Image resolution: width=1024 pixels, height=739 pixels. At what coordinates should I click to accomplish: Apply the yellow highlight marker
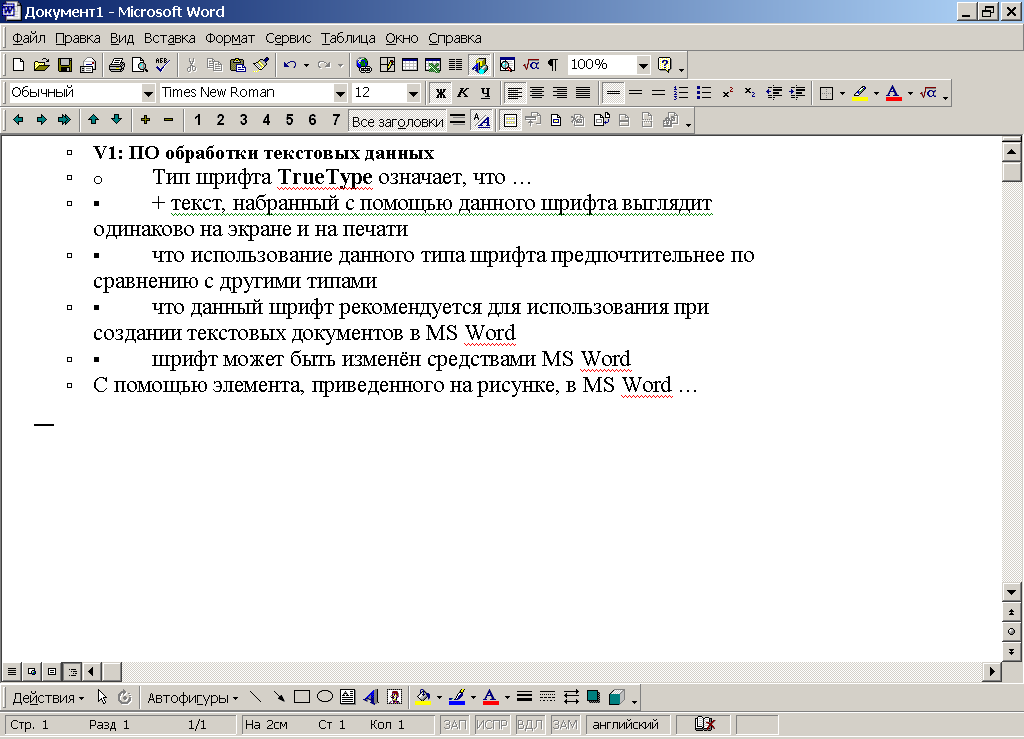[860, 93]
